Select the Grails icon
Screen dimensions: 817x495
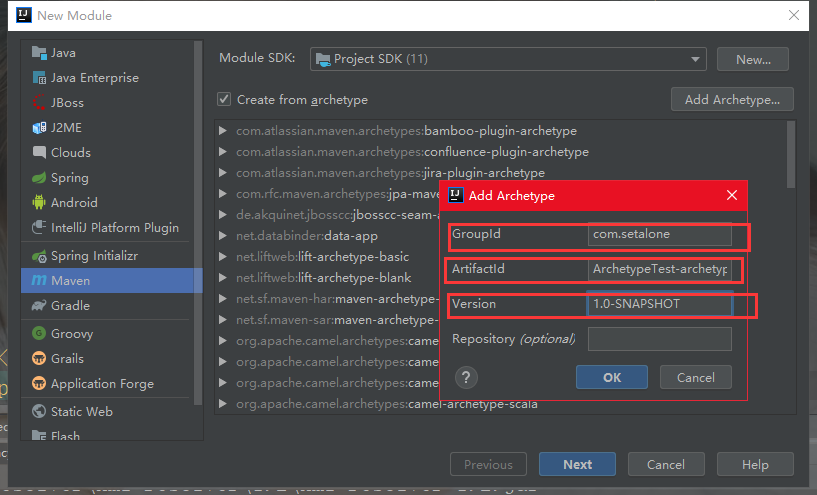39,358
